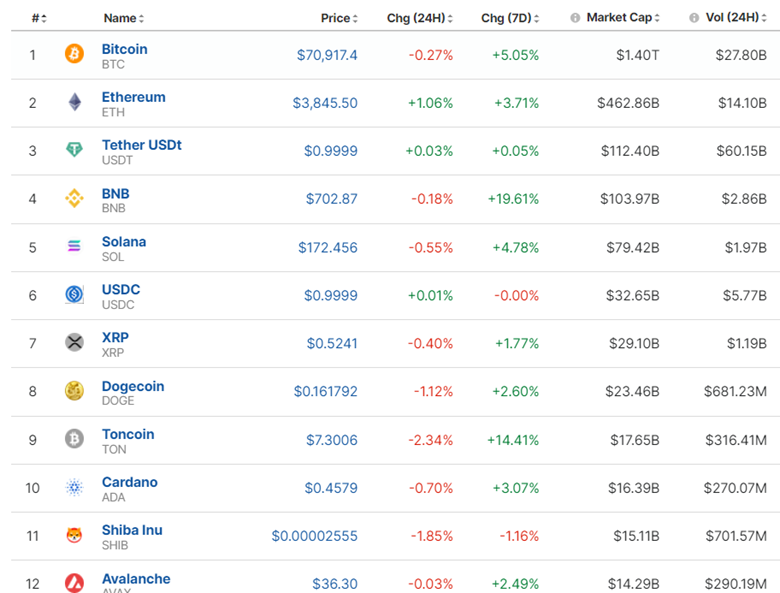
Task: Click Toncoin price $7.3006
Action: click(331, 440)
